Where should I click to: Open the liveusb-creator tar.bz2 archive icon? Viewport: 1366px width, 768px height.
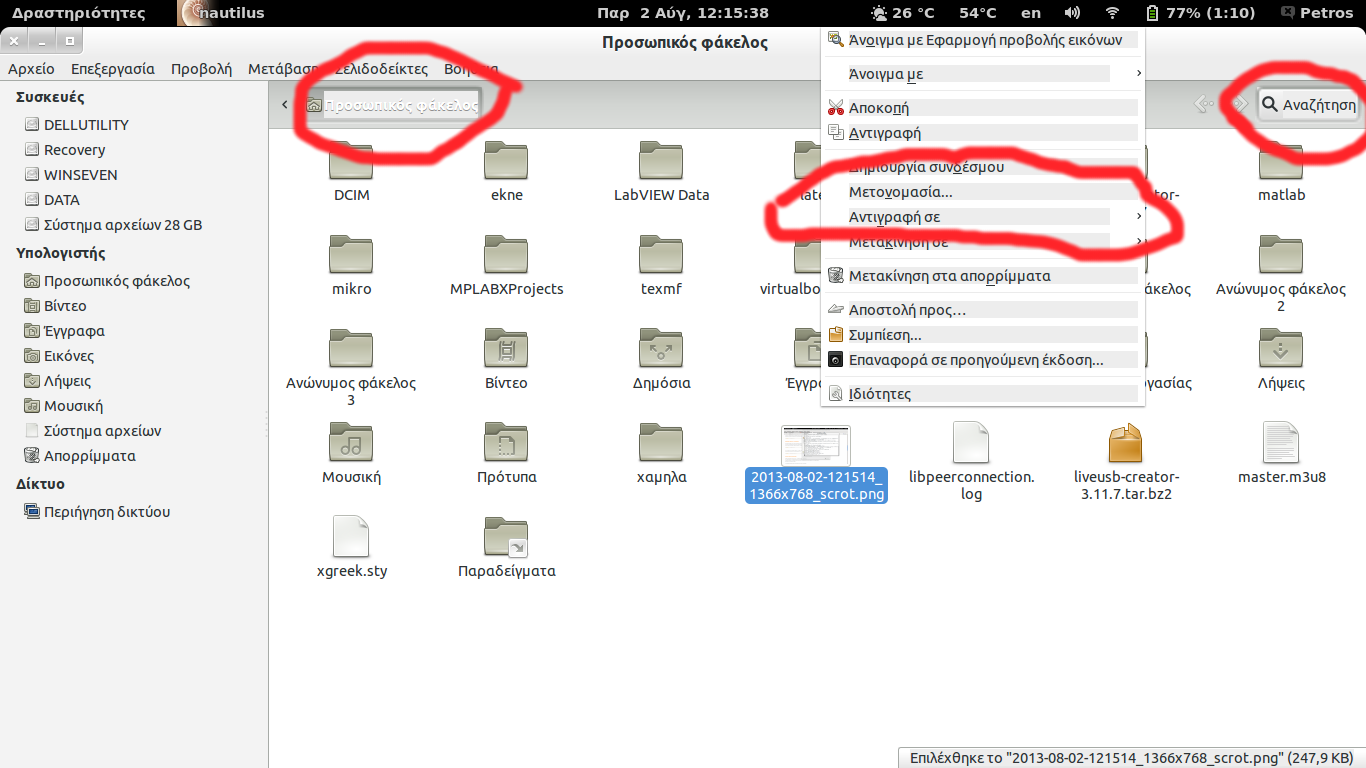click(x=1125, y=444)
